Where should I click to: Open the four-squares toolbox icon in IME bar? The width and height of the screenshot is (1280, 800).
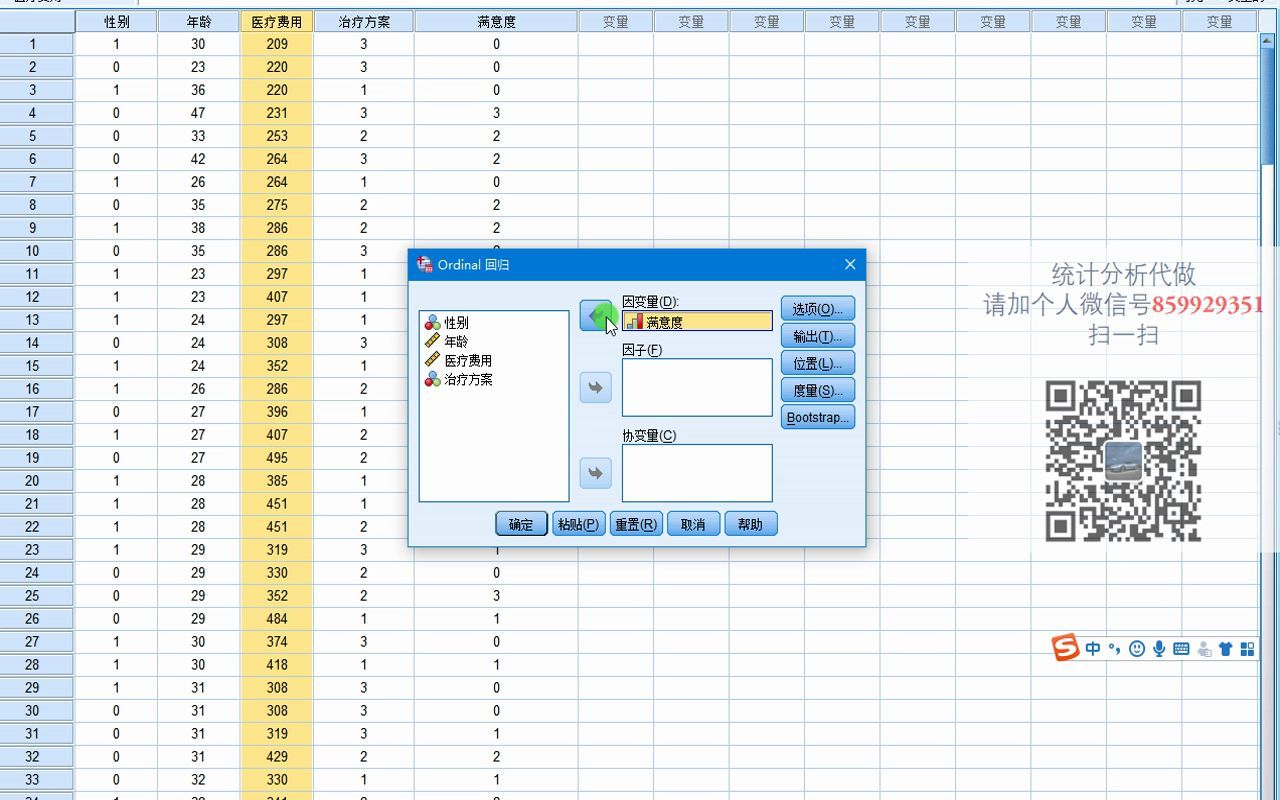coord(1247,649)
